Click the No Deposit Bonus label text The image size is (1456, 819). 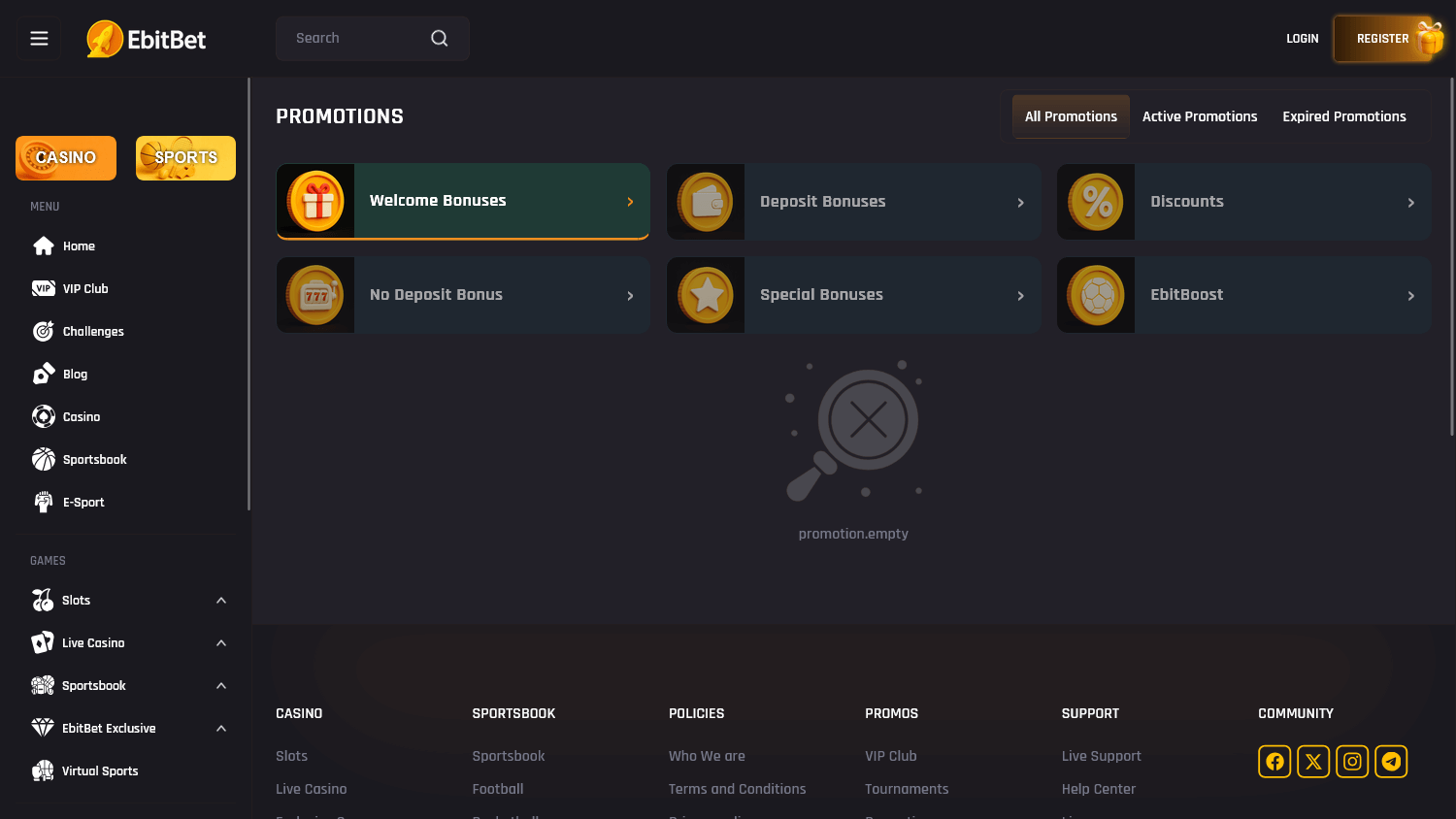(x=436, y=295)
